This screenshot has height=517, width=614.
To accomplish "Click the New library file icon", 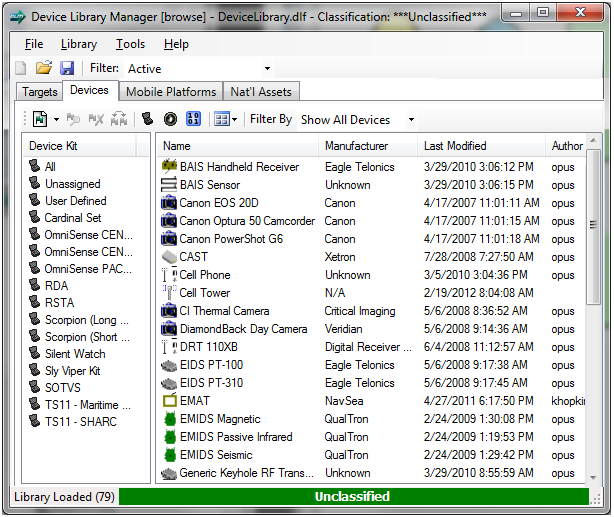I will pyautogui.click(x=21, y=68).
